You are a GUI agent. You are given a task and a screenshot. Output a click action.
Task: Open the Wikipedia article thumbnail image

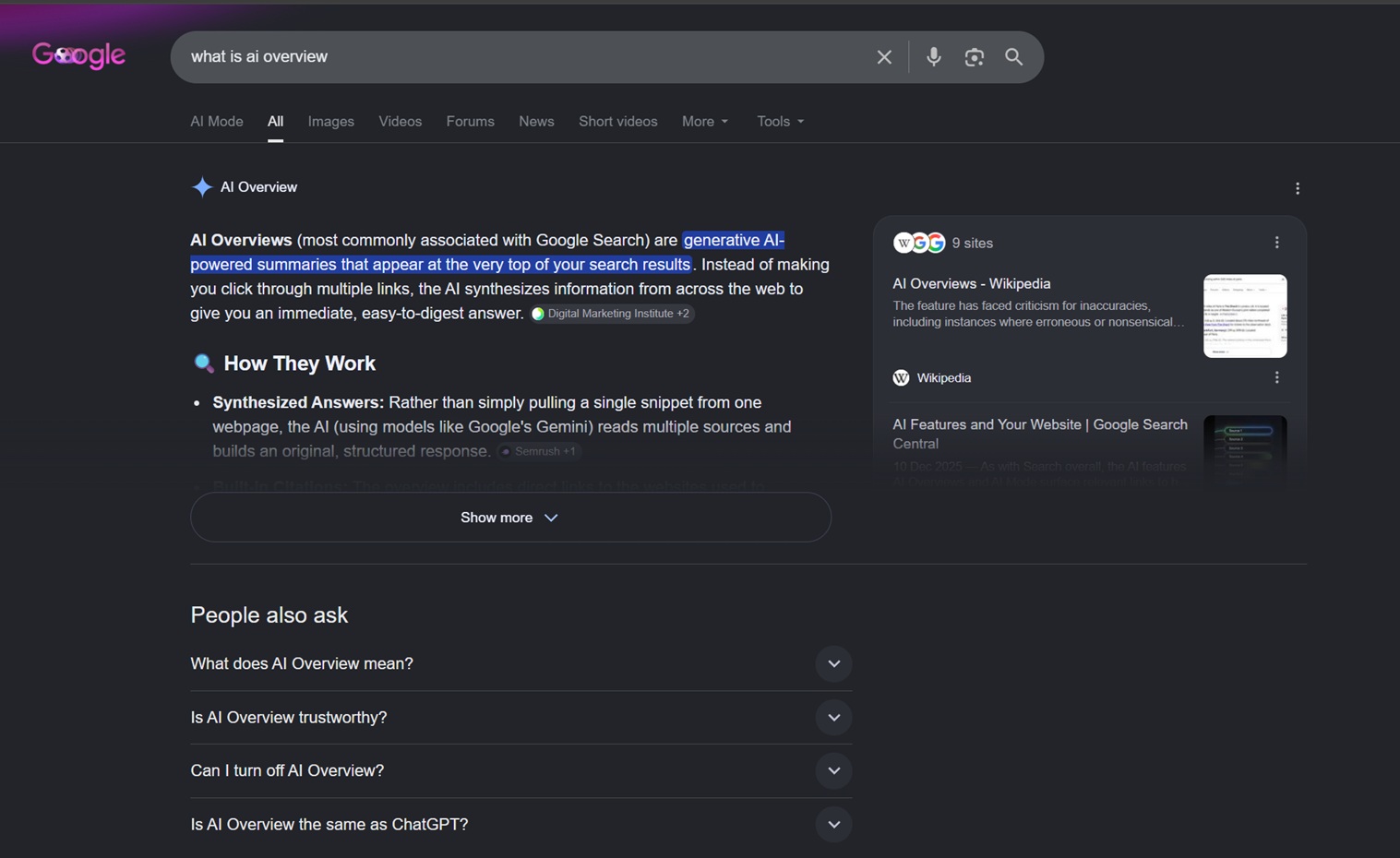coord(1245,316)
